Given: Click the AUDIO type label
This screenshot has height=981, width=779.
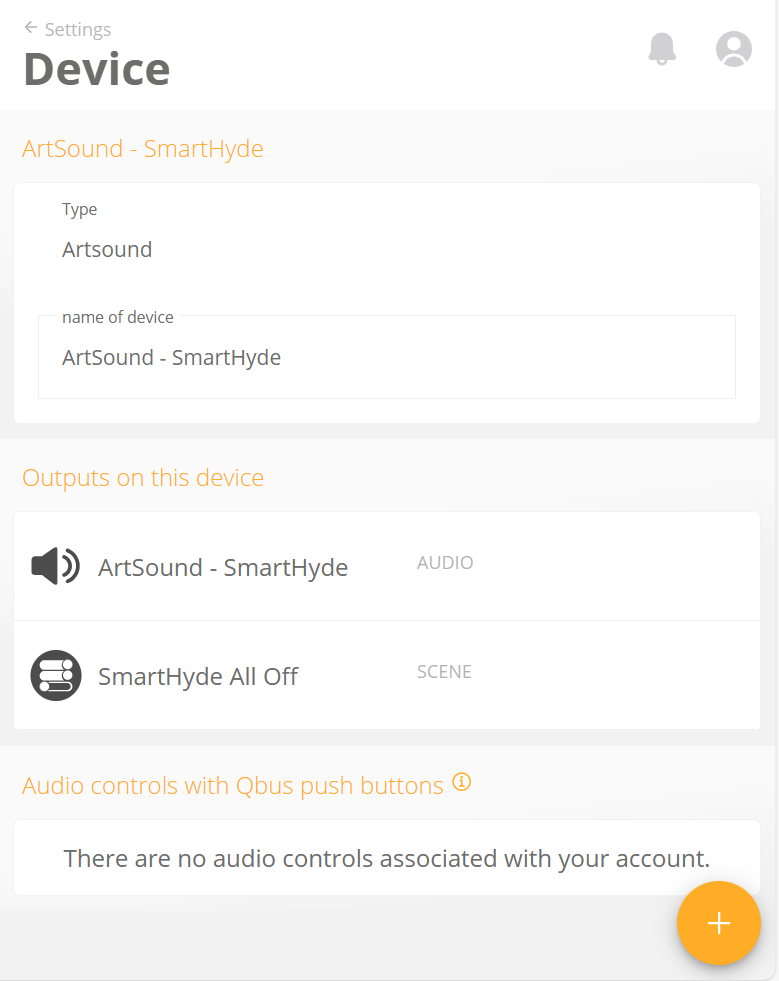Looking at the screenshot, I should coord(445,562).
